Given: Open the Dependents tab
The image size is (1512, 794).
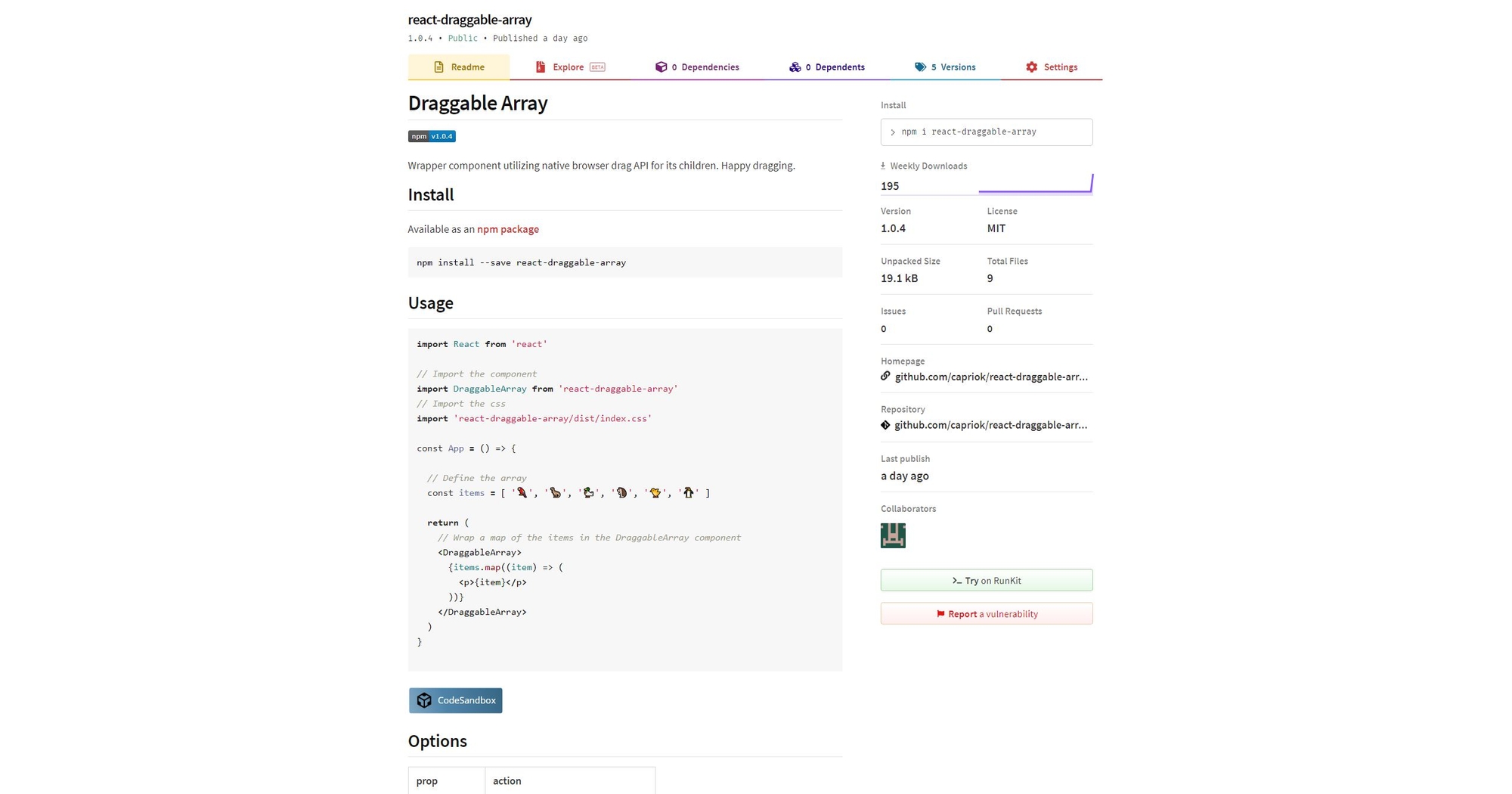Looking at the screenshot, I should [x=835, y=67].
